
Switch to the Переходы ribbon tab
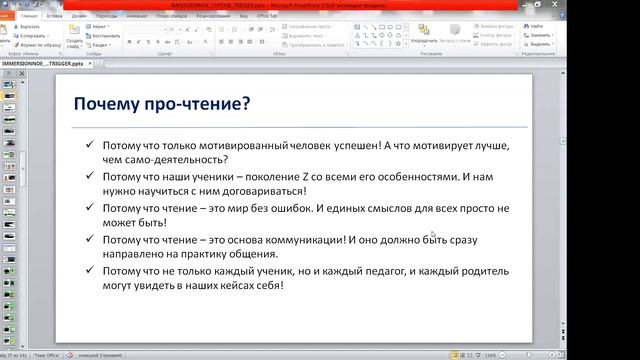coord(106,16)
